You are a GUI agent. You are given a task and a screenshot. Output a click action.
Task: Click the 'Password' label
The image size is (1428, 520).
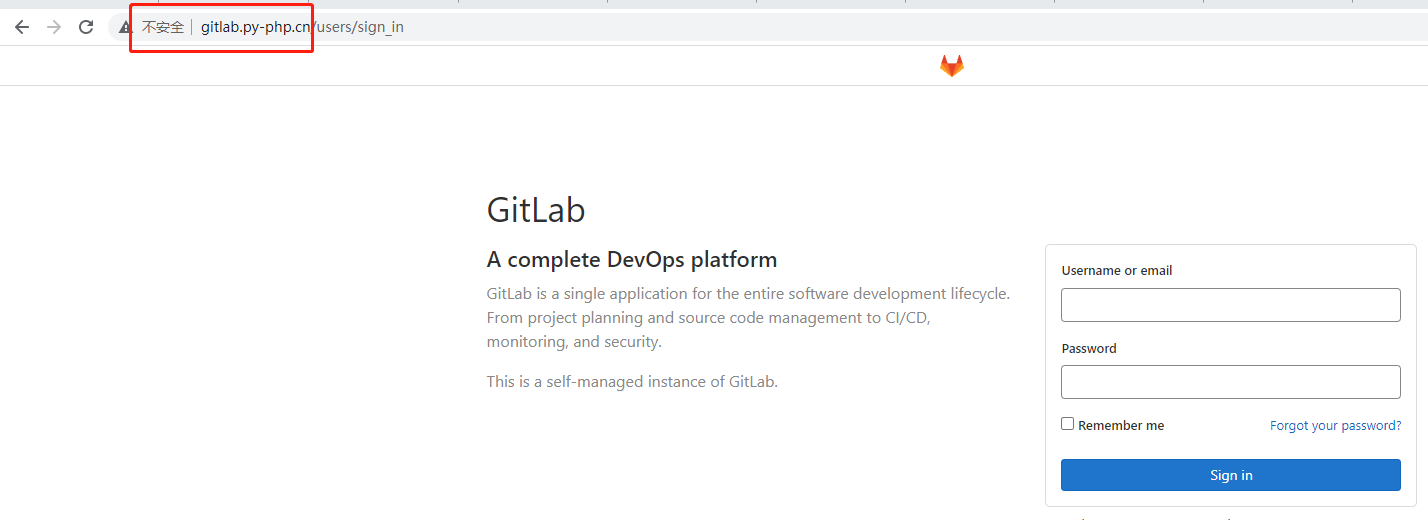pos(1089,349)
